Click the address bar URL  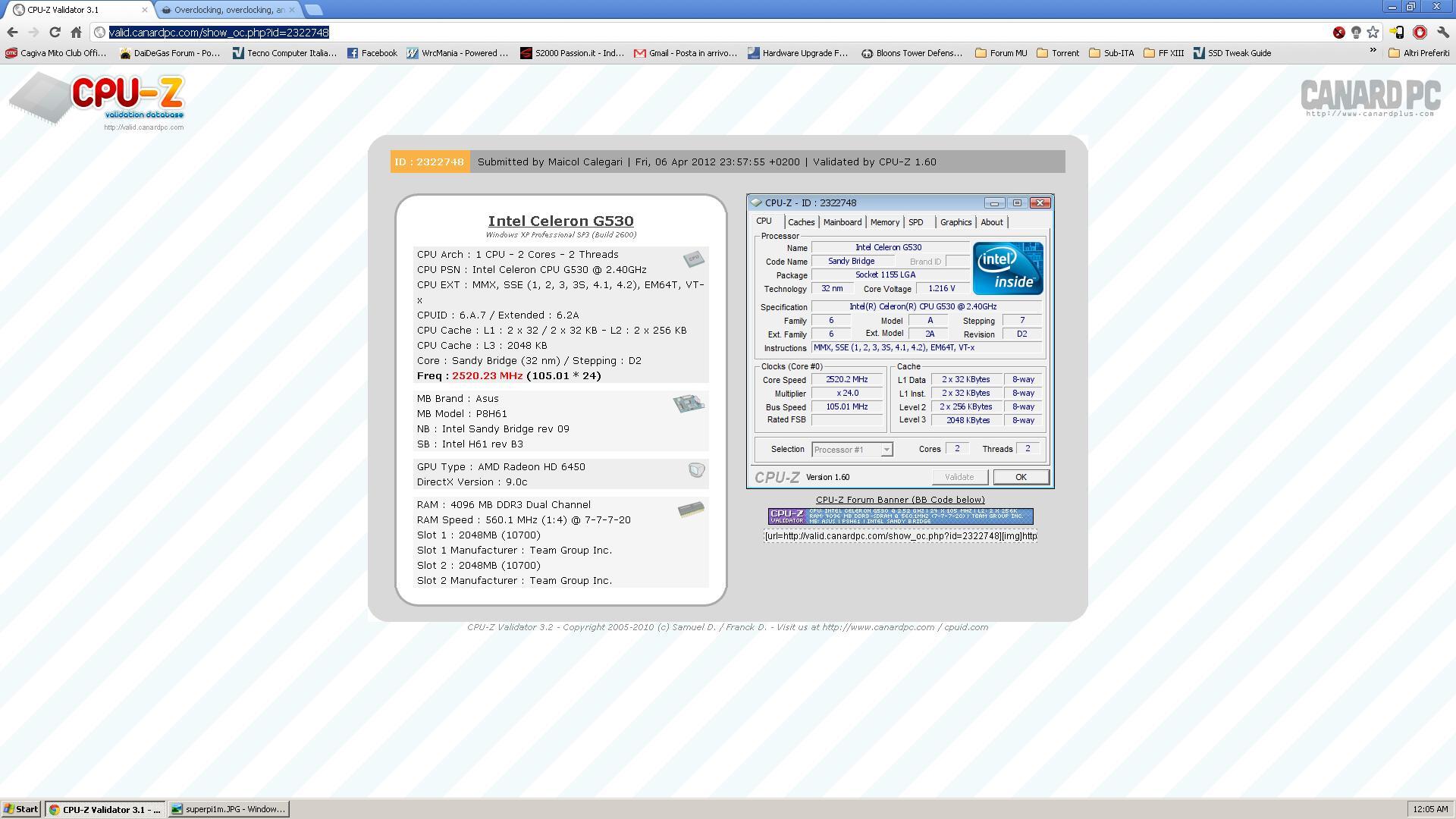tap(219, 33)
